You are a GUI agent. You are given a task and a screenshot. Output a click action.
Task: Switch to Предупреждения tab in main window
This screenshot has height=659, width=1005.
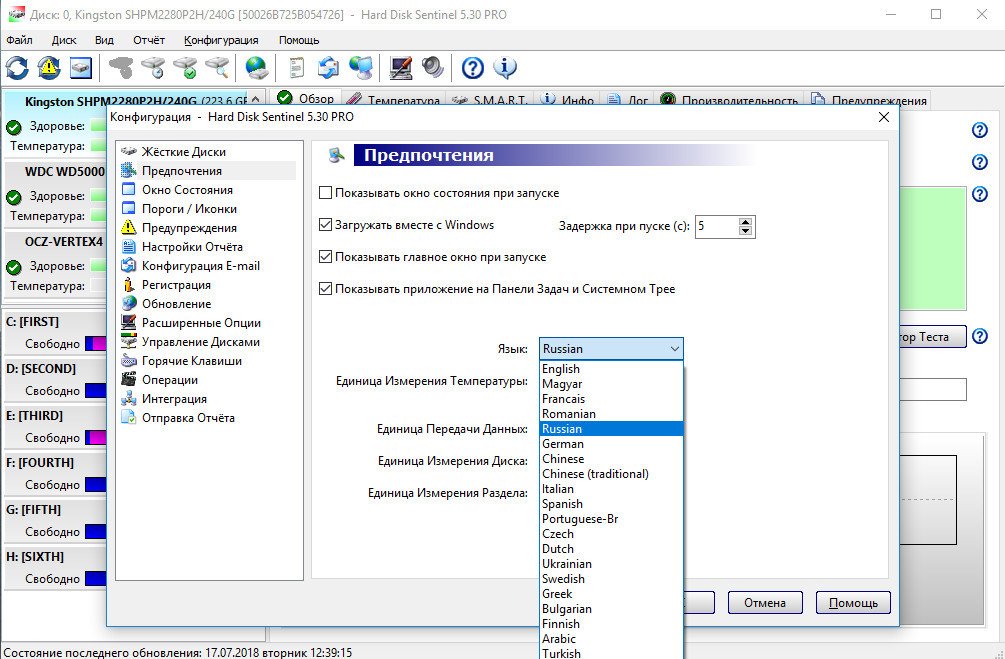[x=870, y=100]
